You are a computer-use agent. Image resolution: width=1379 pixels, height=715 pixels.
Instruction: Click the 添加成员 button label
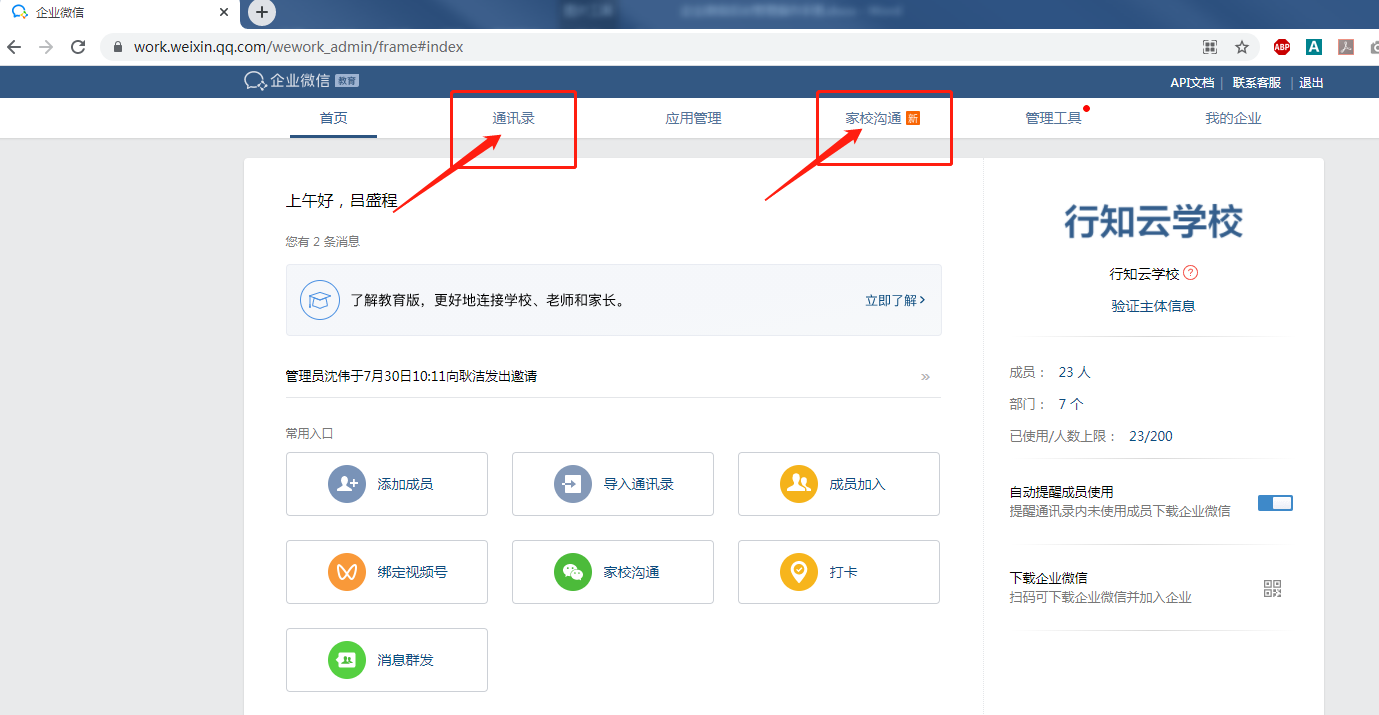point(405,484)
